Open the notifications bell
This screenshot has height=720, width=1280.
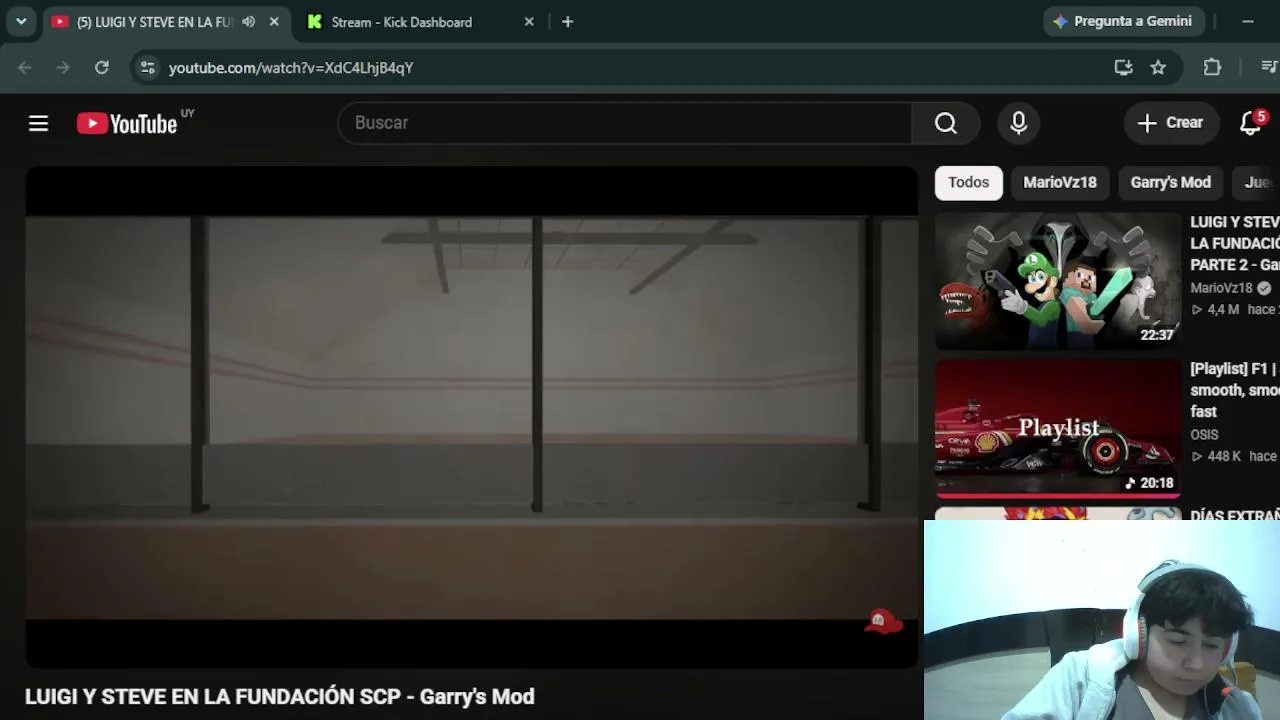click(1250, 123)
